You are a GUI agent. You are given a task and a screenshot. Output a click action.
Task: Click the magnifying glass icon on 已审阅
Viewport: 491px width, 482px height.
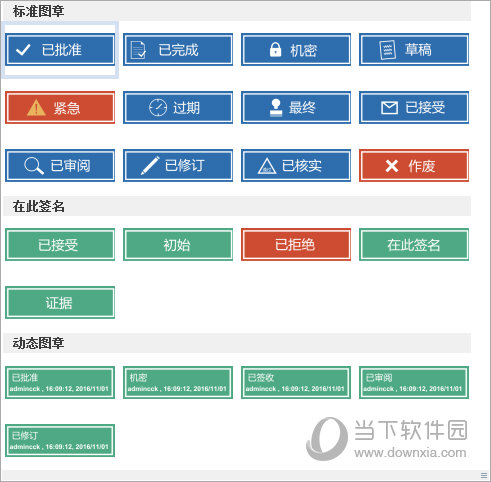click(x=34, y=166)
